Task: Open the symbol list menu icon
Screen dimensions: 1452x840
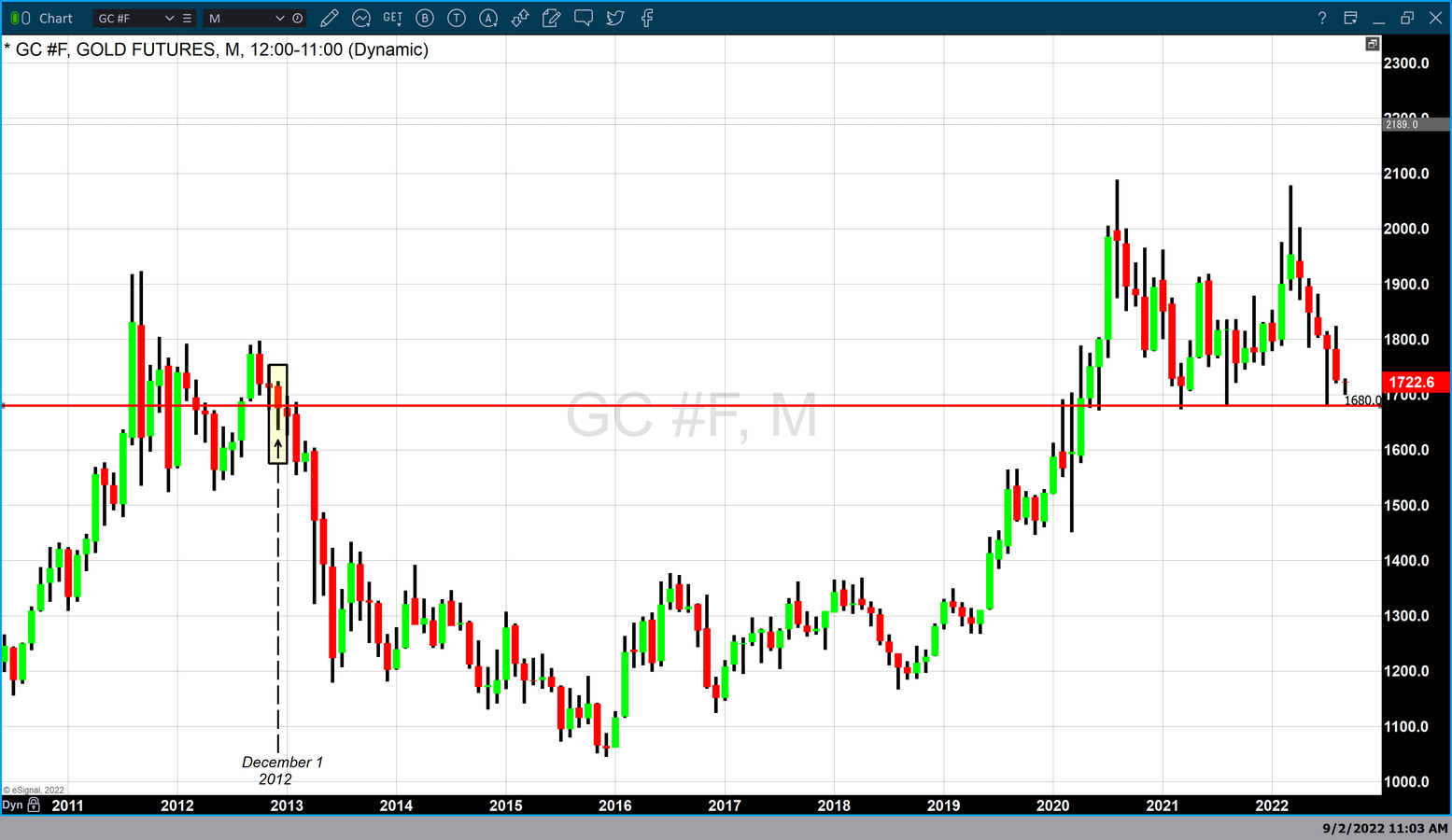Action: click(188, 18)
